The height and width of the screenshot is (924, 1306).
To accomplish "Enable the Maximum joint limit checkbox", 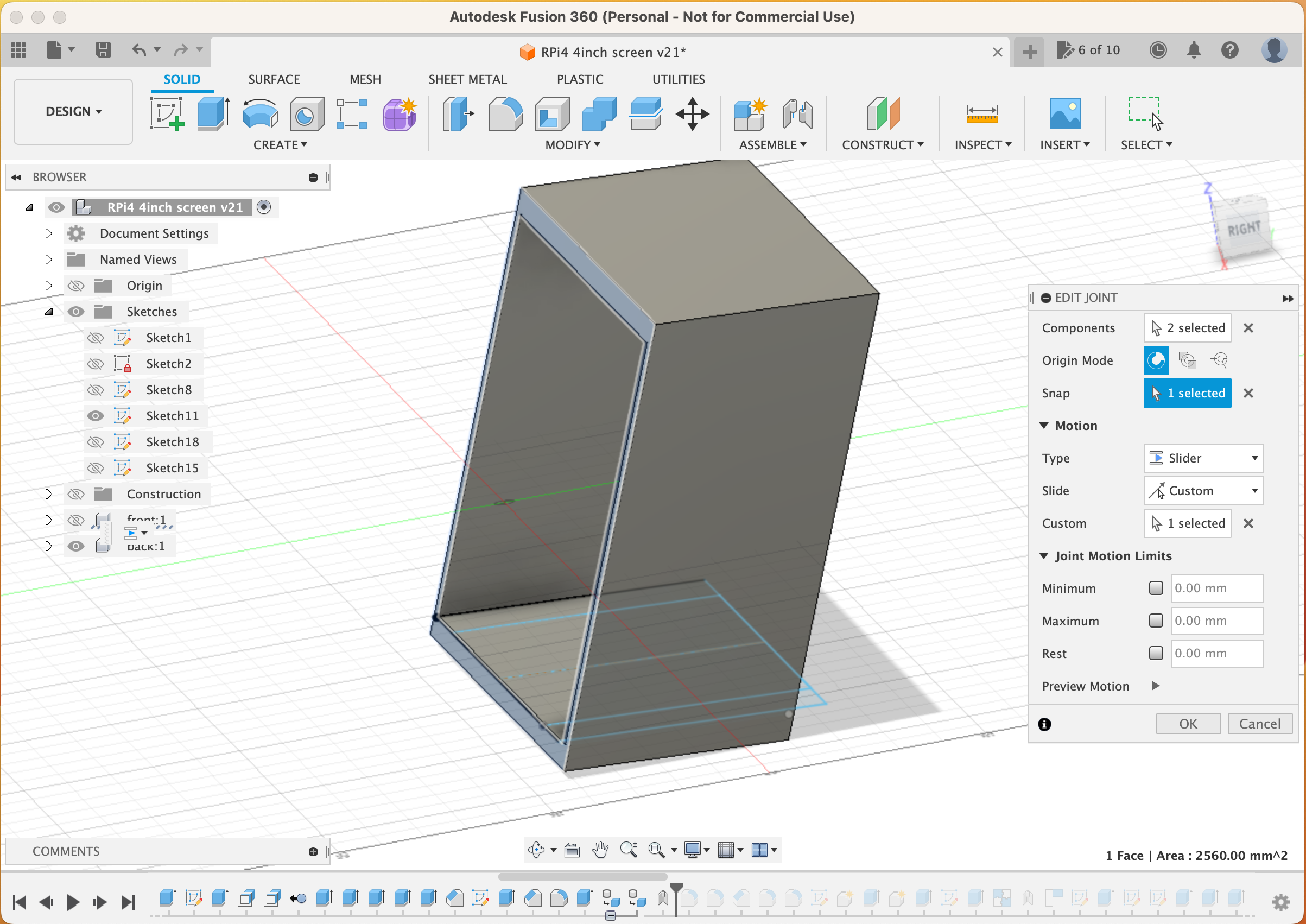I will tap(1156, 620).
